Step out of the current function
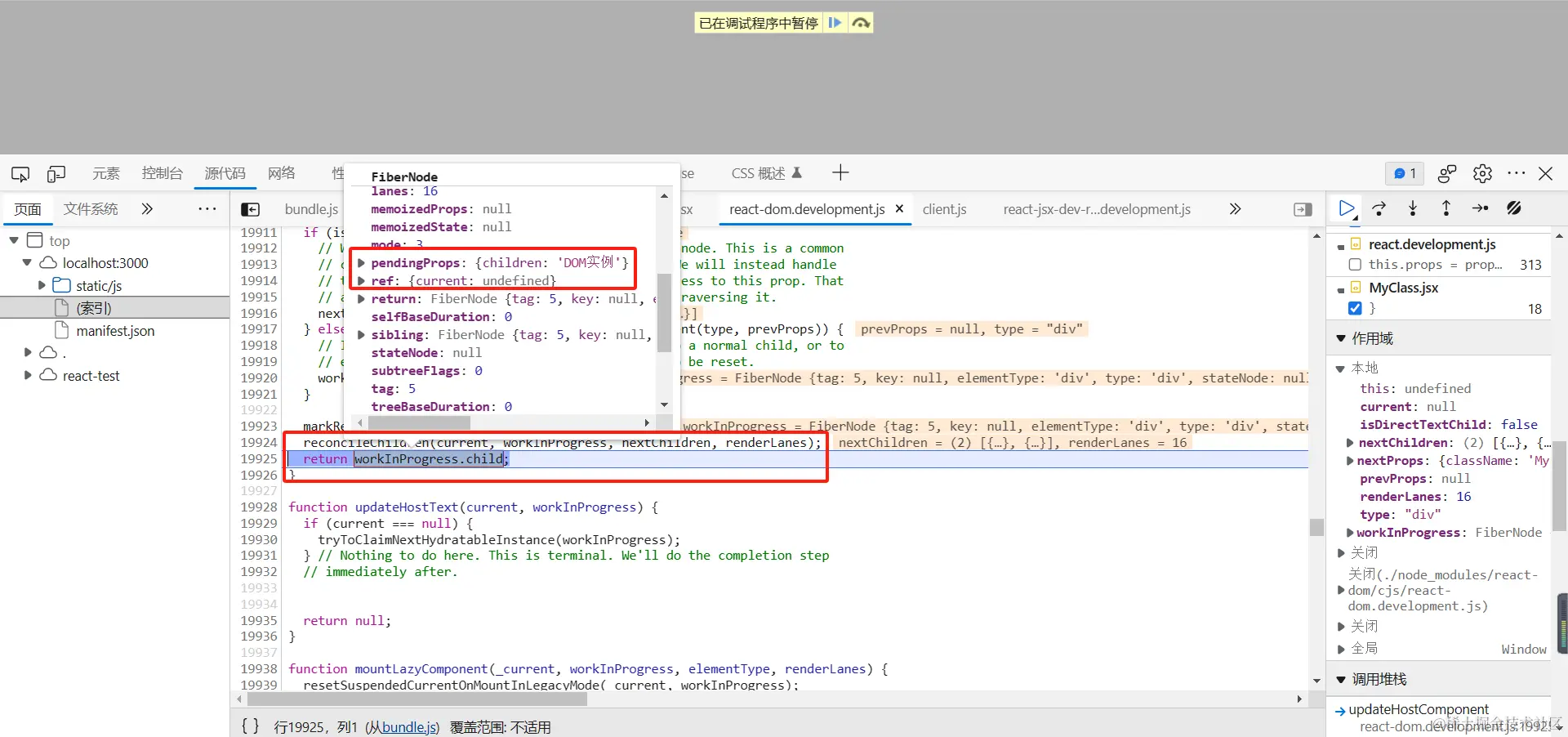This screenshot has height=737, width=1568. [x=1446, y=209]
